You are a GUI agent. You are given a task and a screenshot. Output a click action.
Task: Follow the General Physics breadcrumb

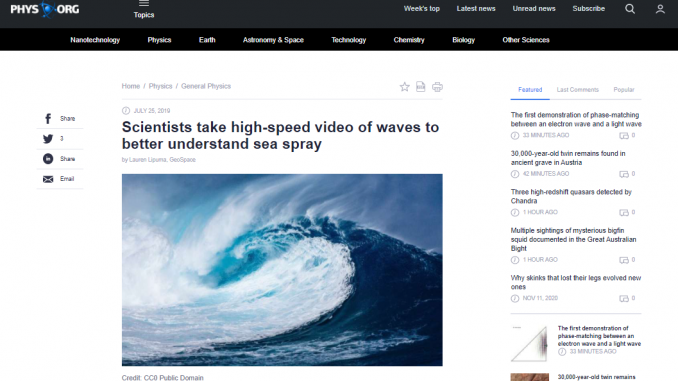(206, 86)
